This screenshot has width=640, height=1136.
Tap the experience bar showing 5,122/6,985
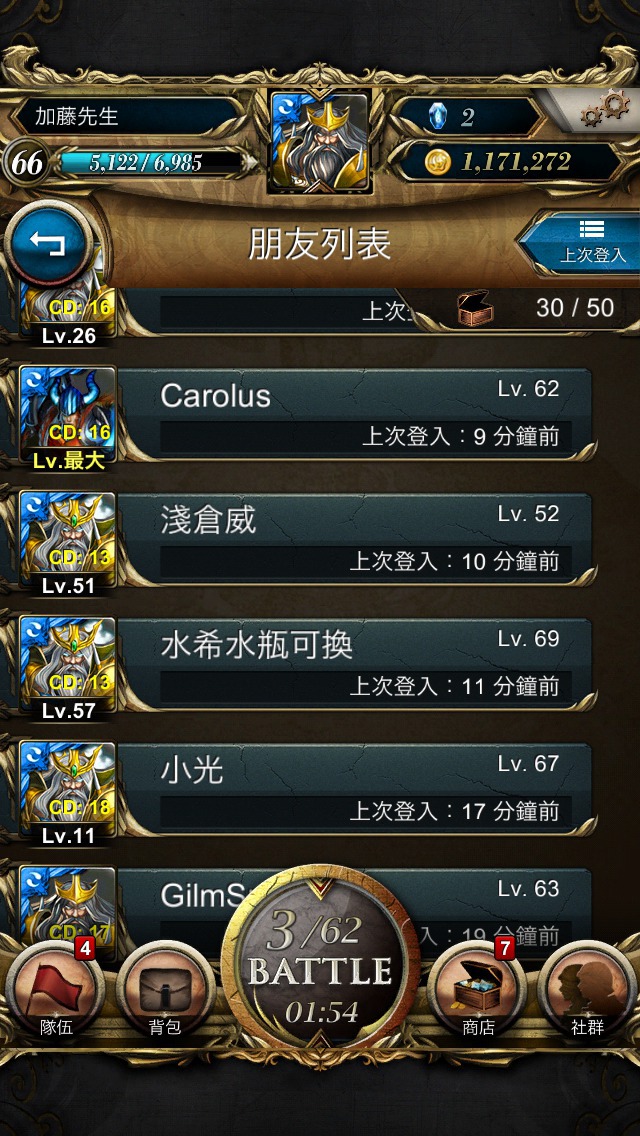(x=150, y=162)
